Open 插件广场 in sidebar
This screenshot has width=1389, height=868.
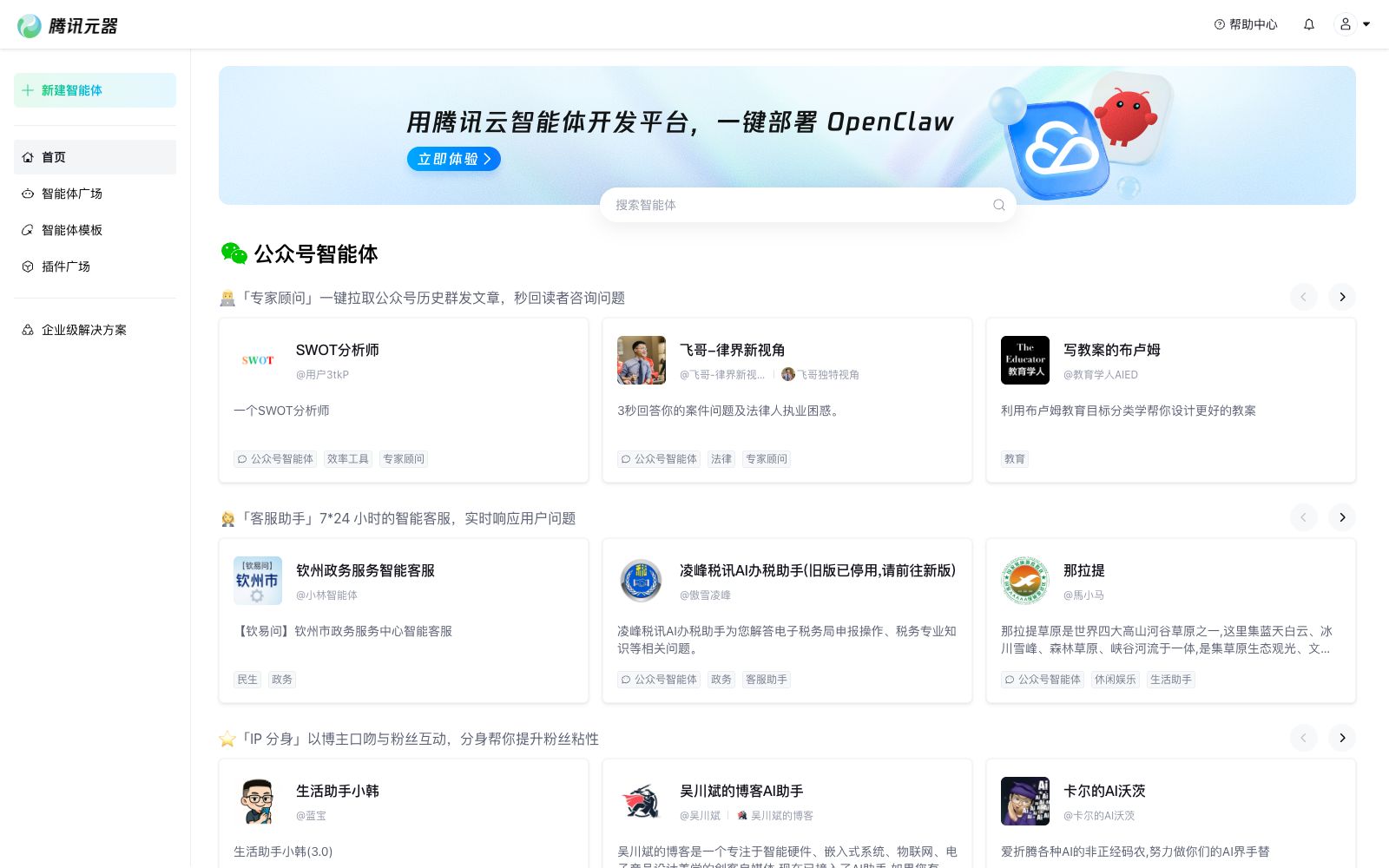click(x=95, y=266)
